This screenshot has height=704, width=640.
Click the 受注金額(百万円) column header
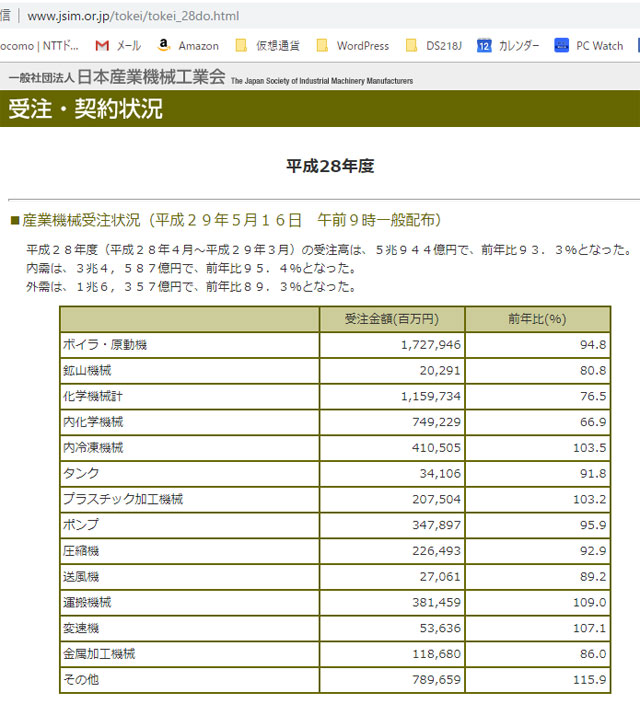[x=391, y=319]
